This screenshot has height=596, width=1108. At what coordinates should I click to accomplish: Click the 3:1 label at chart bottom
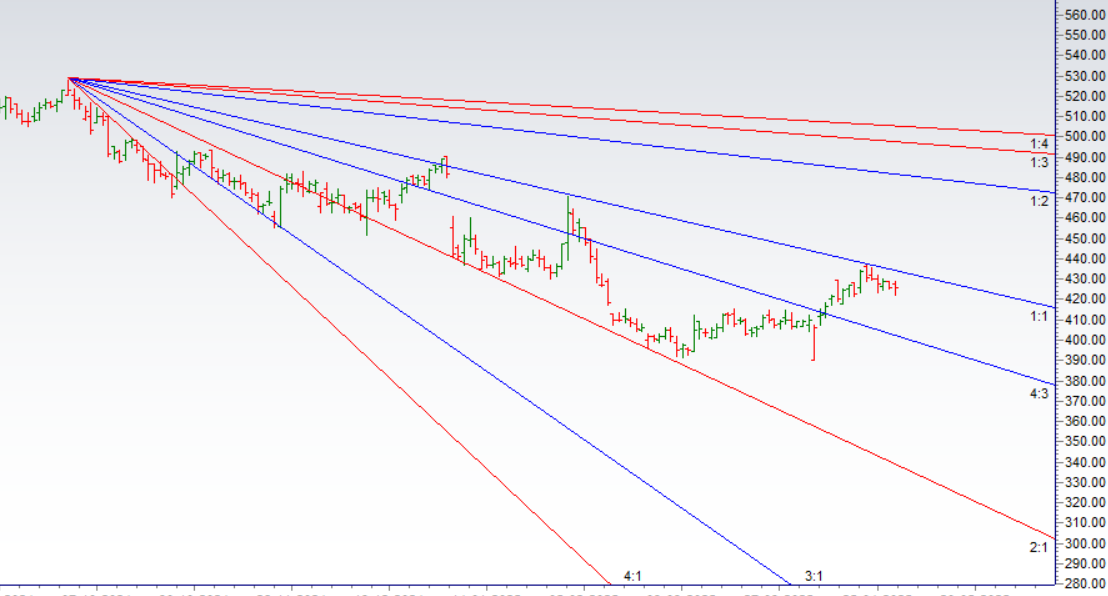[x=813, y=576]
